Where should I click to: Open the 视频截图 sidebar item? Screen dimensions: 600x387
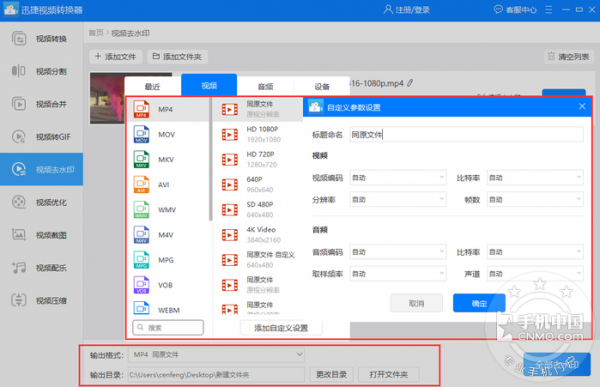(41, 235)
